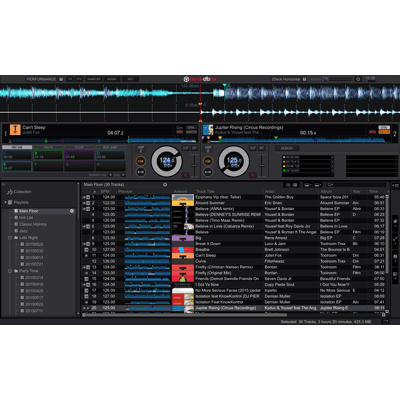
Task: Click the Jupiter Rising artwork on deck 2
Action: tap(208, 130)
